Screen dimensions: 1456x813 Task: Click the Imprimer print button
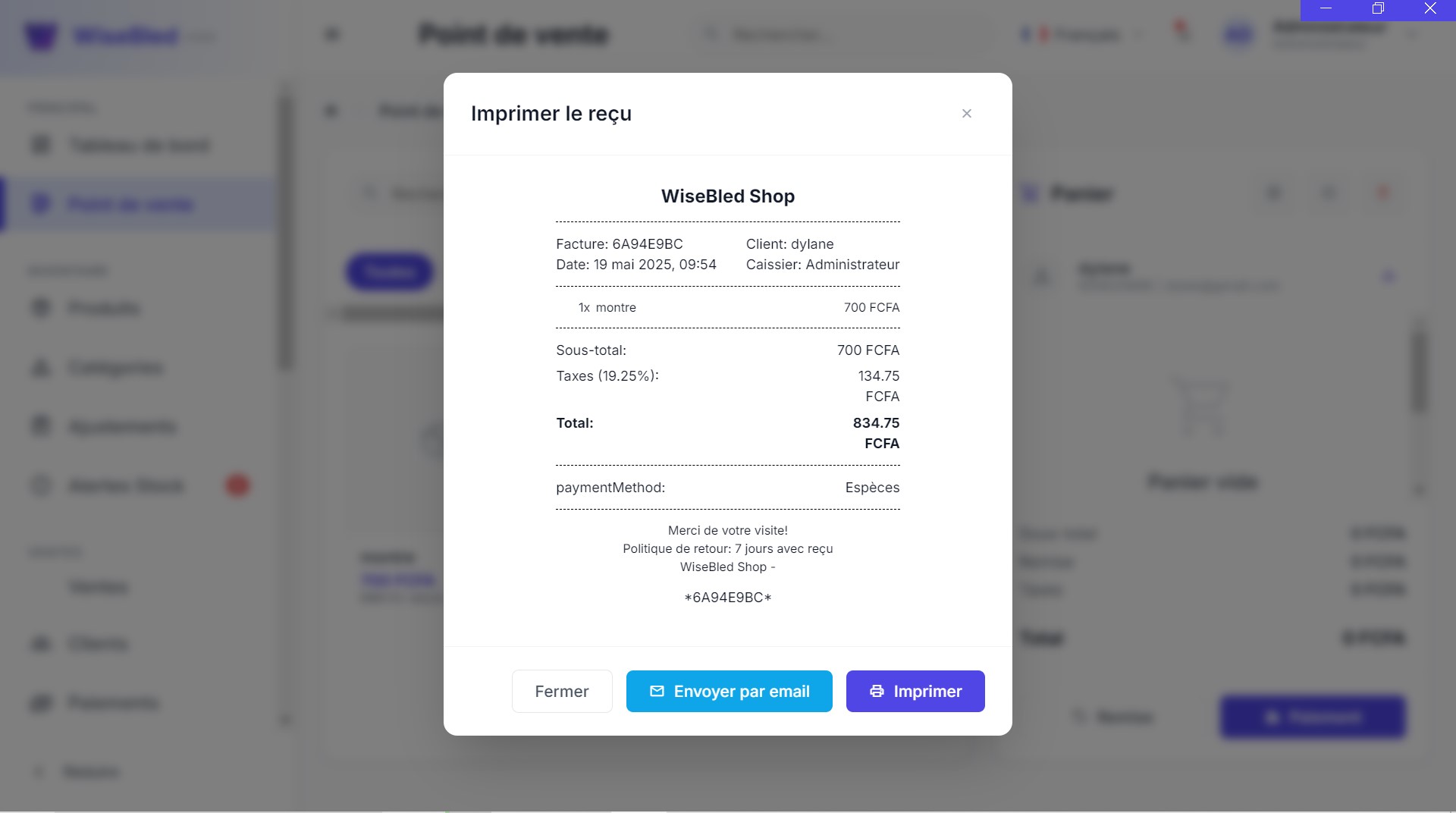point(915,691)
